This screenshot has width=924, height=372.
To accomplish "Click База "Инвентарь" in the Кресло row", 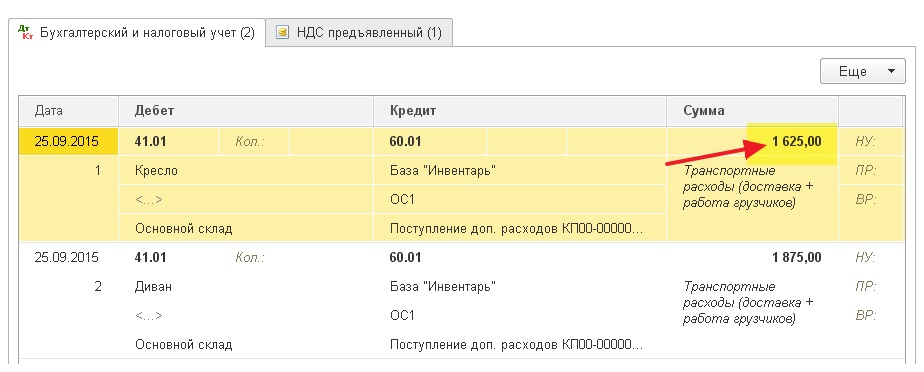I will pyautogui.click(x=443, y=171).
